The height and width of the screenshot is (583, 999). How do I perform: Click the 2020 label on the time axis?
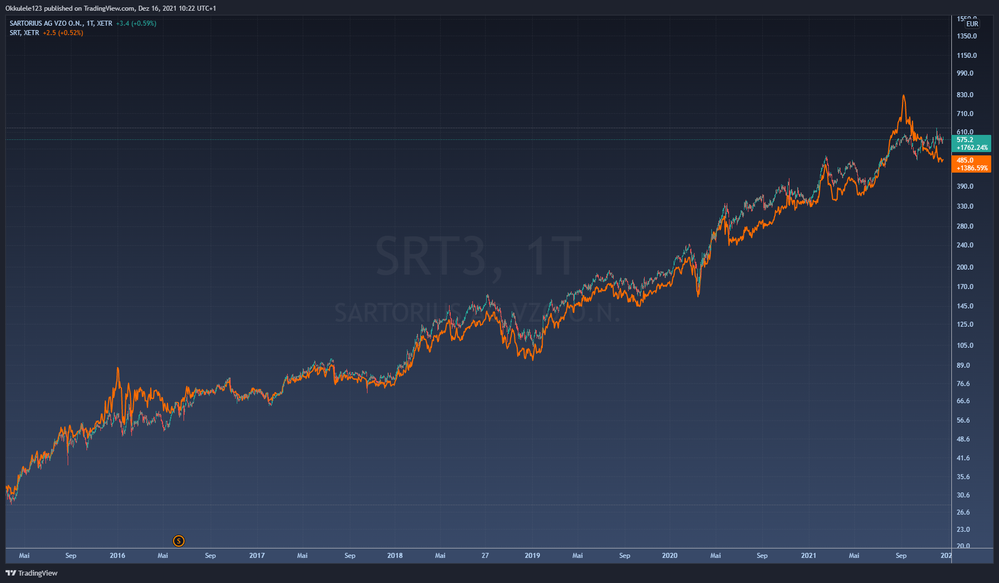pyautogui.click(x=670, y=555)
